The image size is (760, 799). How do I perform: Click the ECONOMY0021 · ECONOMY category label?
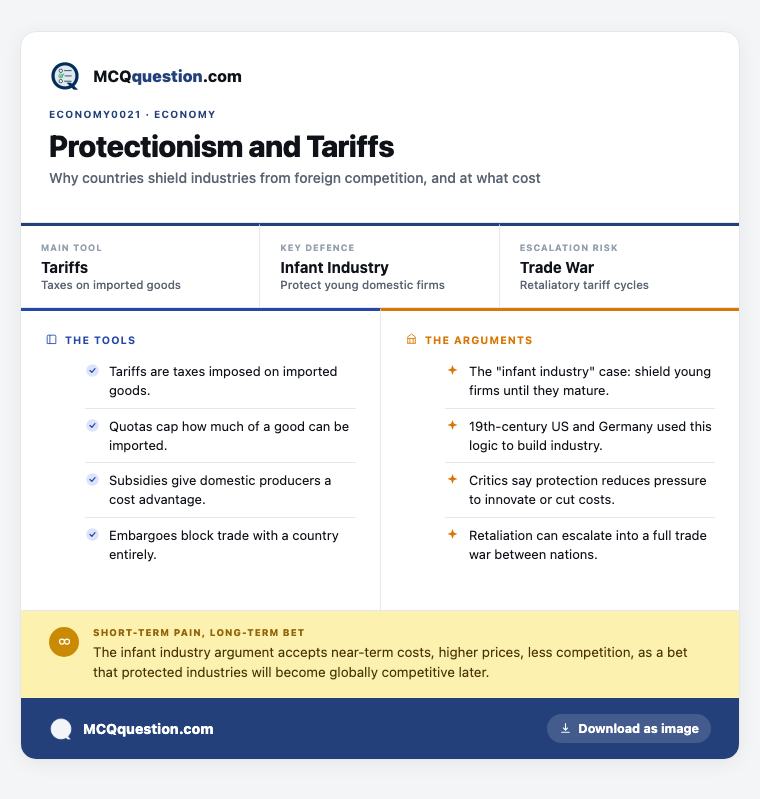tap(133, 115)
